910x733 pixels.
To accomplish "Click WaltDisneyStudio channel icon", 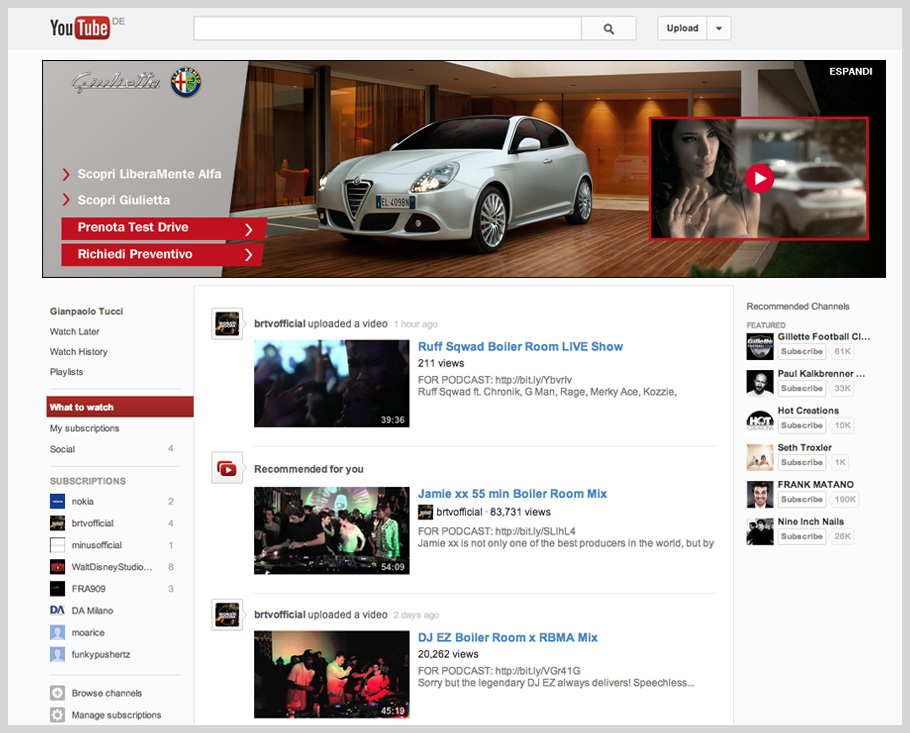I will (x=57, y=567).
